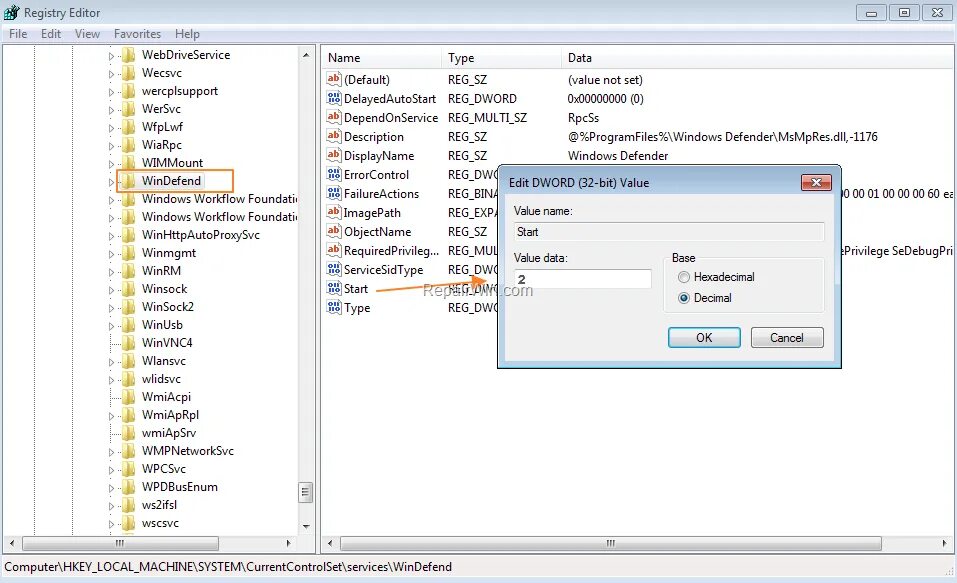Click the DisplayName string value icon
Viewport: 957px width, 583px height.
tap(334, 155)
